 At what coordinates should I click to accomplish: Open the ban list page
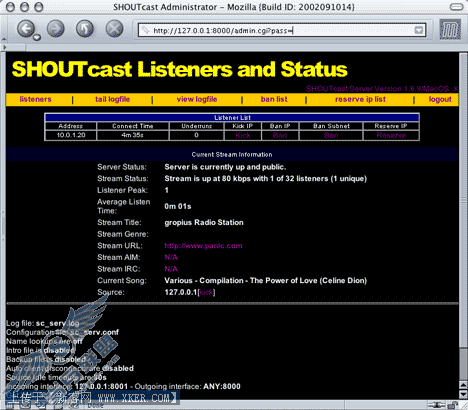pos(274,99)
